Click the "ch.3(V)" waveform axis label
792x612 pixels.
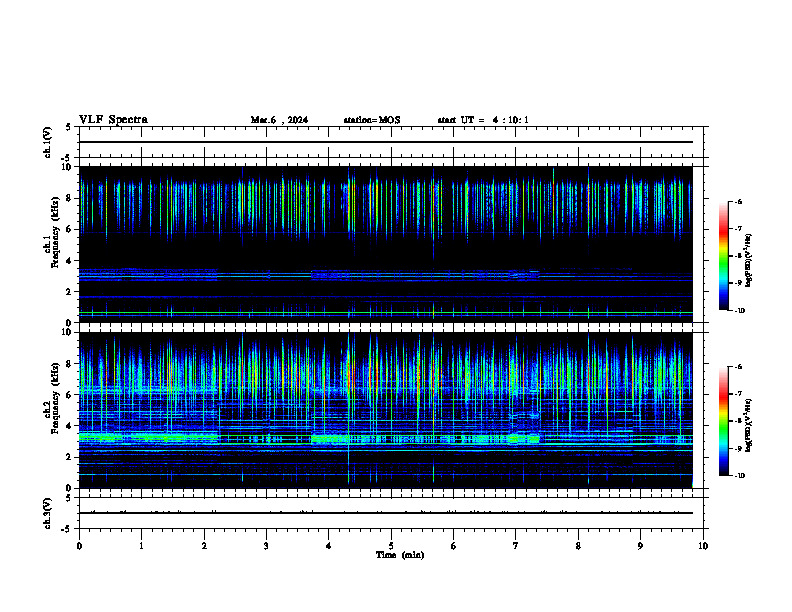(x=47, y=513)
